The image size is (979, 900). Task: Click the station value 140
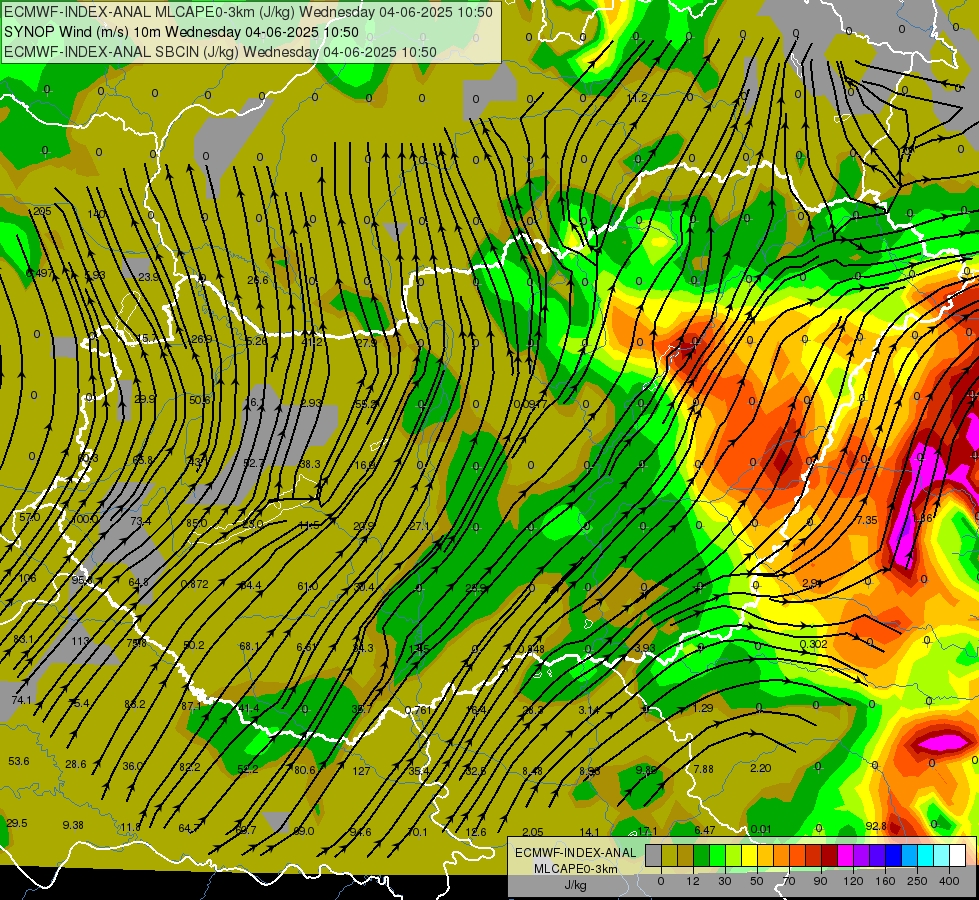pyautogui.click(x=96, y=214)
